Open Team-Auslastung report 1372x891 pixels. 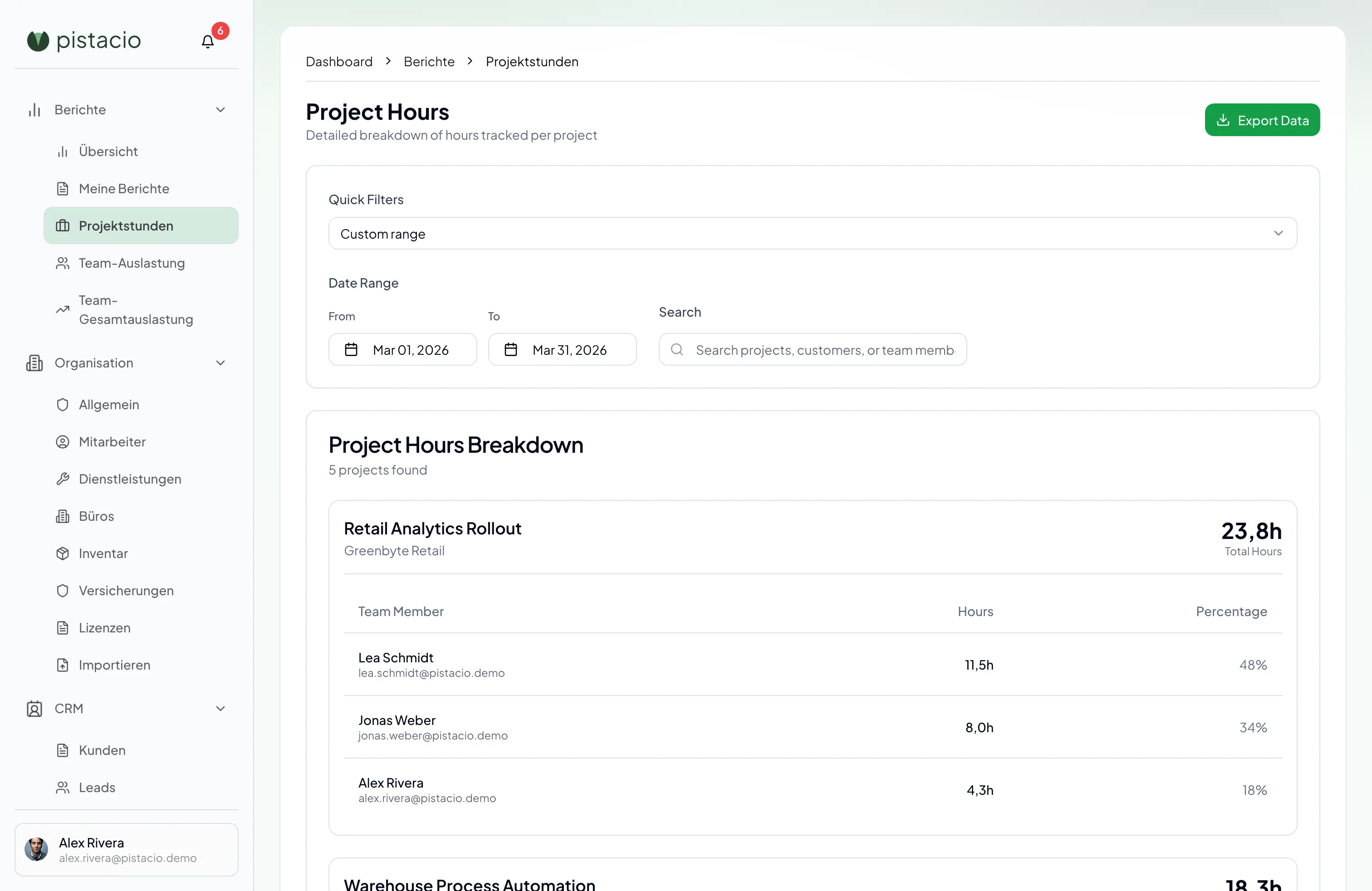[141, 264]
